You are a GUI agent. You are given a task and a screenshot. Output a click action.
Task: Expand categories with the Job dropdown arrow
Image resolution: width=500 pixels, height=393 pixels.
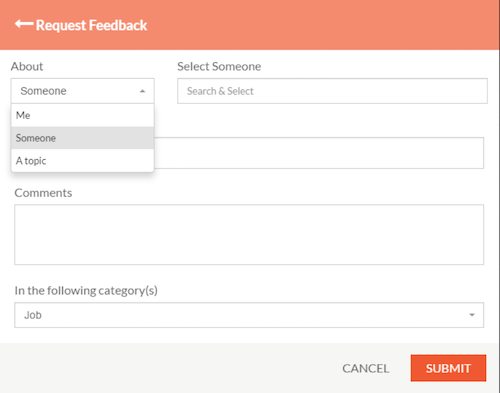pos(472,315)
